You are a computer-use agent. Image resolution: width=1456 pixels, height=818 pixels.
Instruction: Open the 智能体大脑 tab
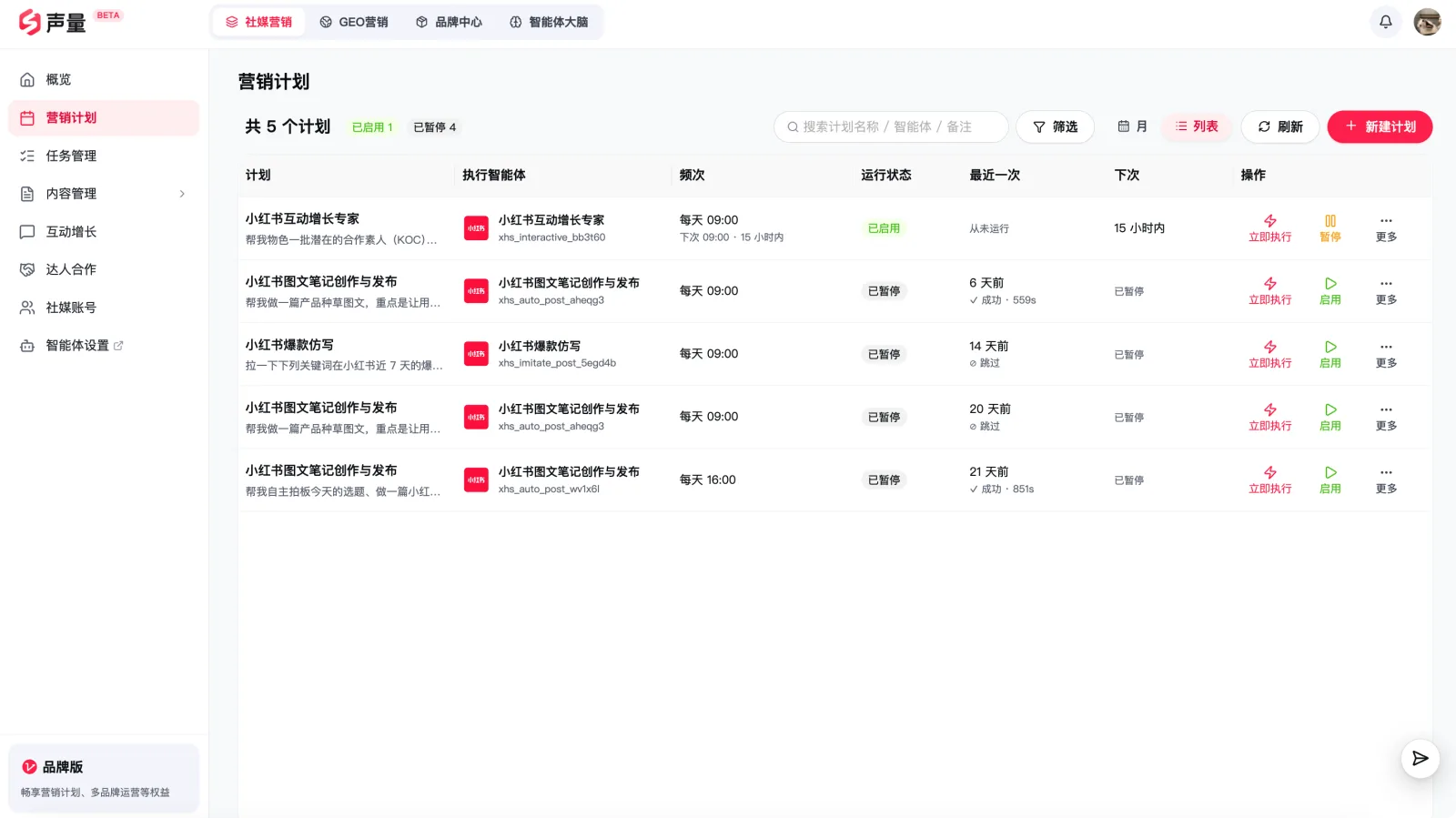pos(549,22)
